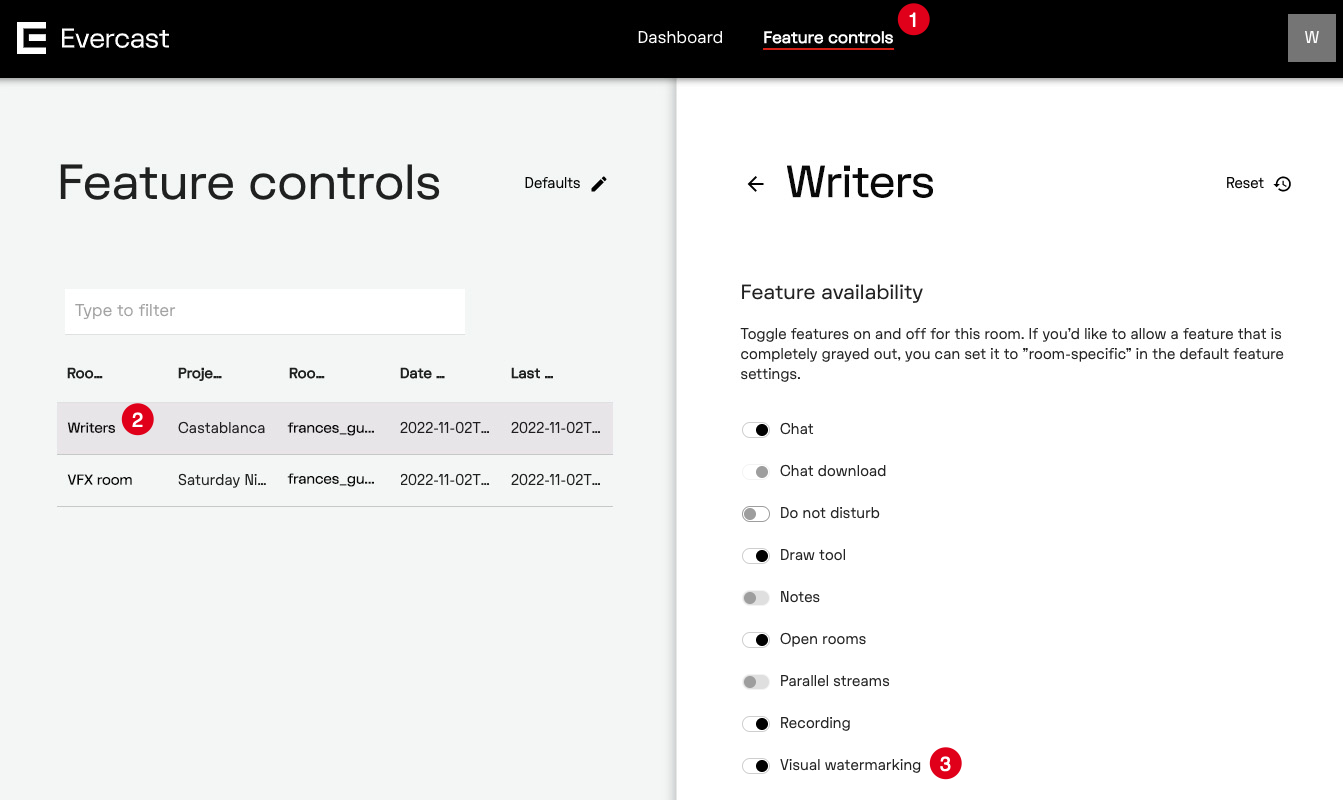Select the VFX room row
This screenshot has width=1343, height=800.
[x=335, y=480]
